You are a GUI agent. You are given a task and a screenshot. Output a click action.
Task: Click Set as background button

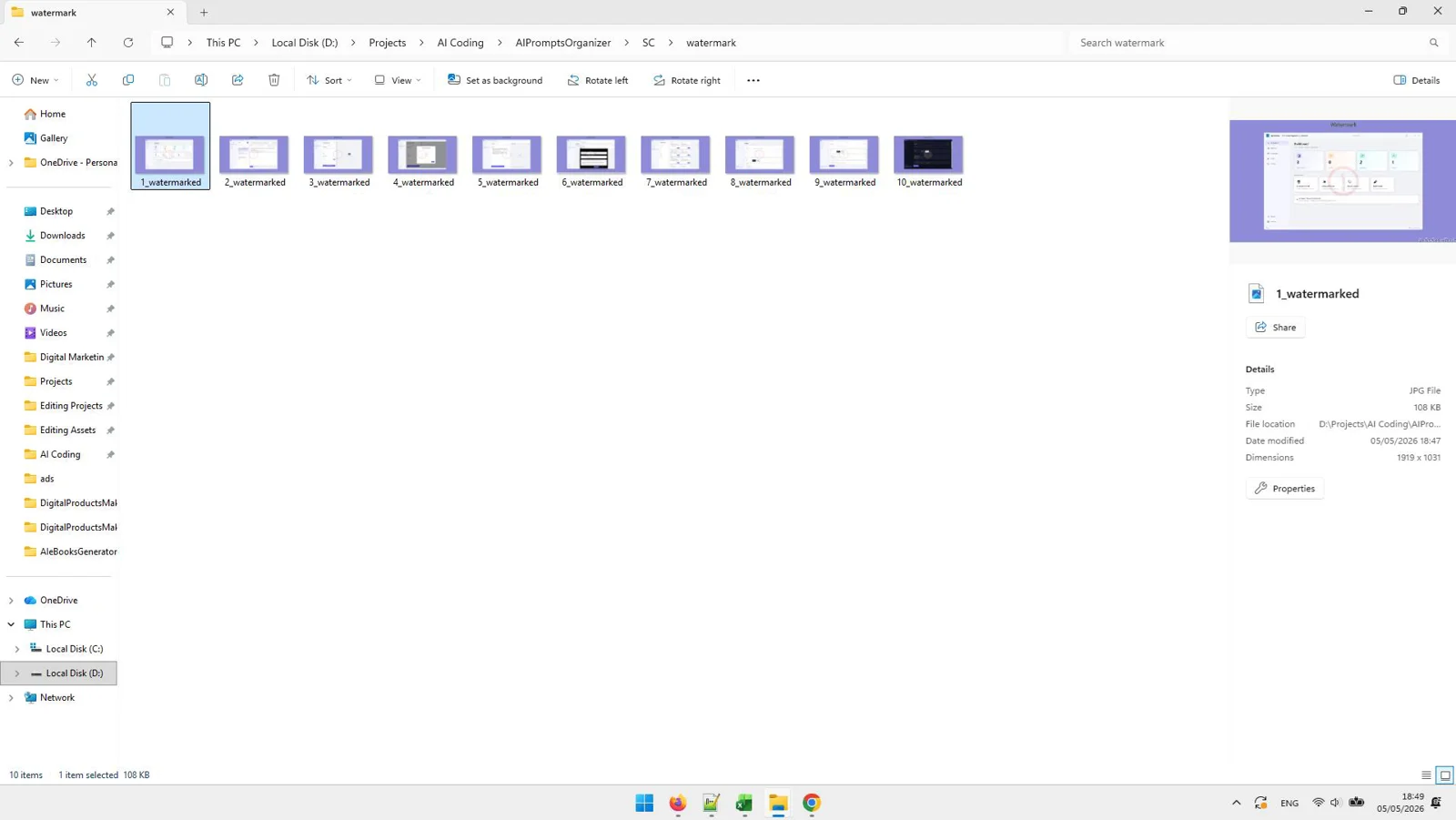tap(495, 80)
